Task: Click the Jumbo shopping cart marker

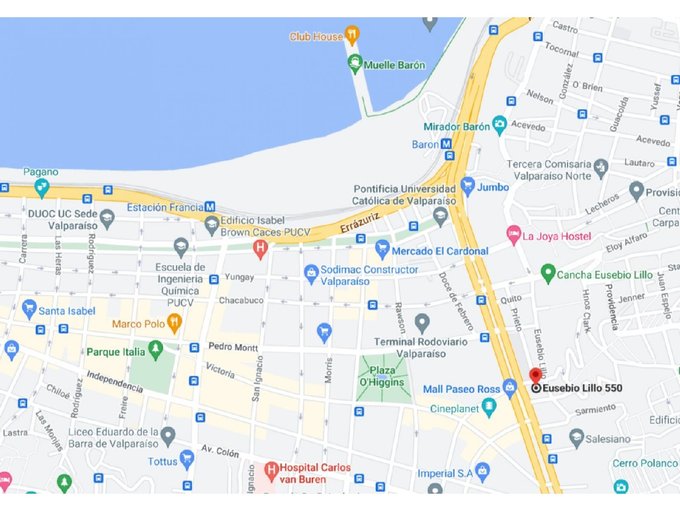Action: coord(468,187)
